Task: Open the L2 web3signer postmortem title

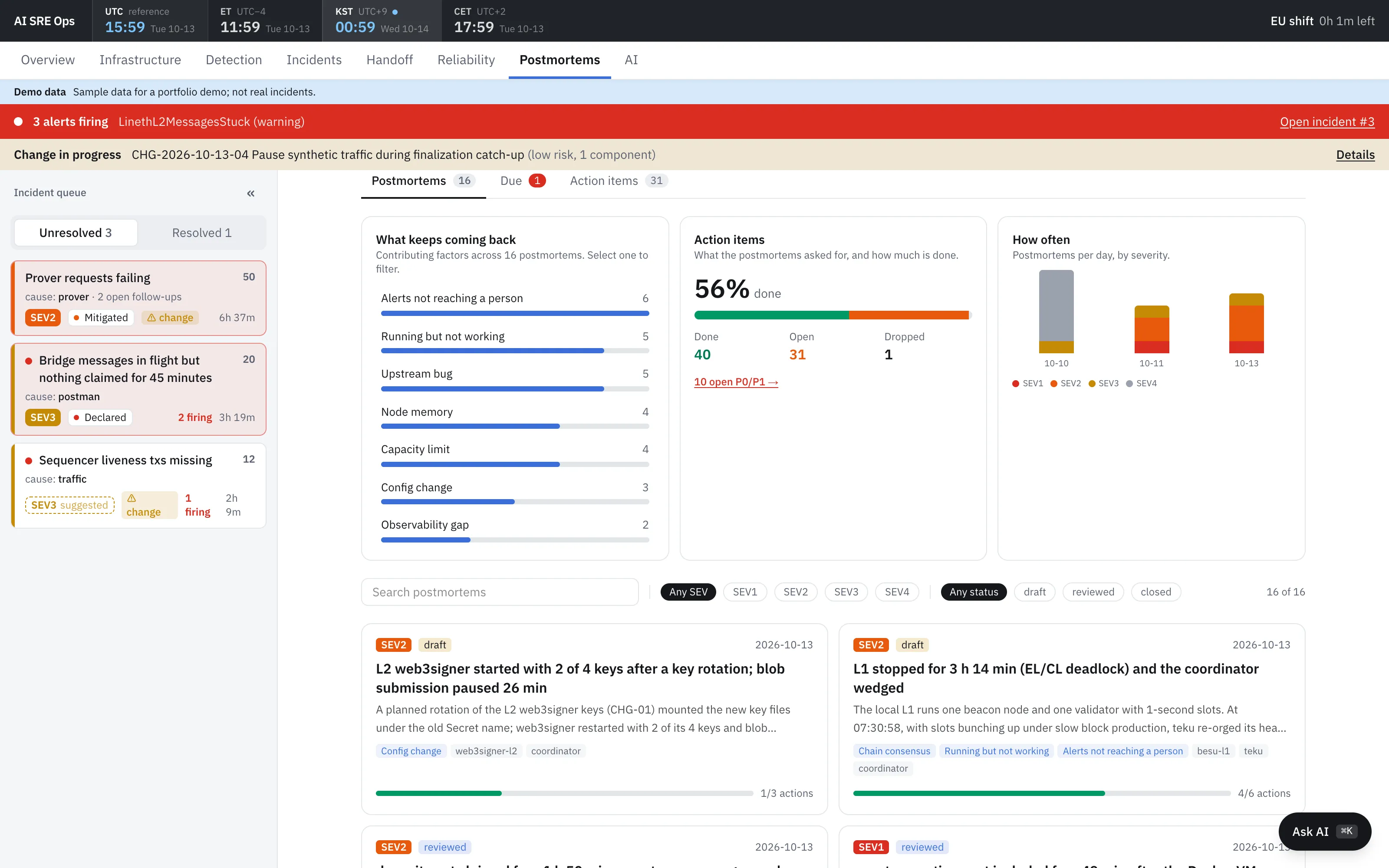Action: [x=580, y=678]
